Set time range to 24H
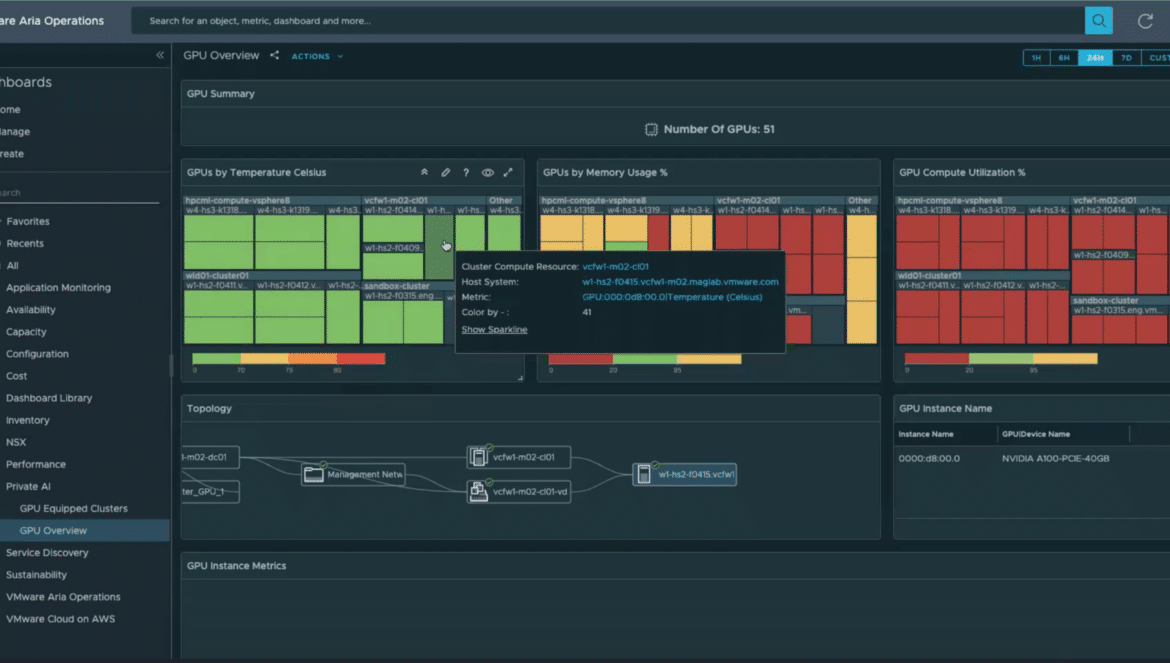This screenshot has width=1170, height=663. point(1095,57)
